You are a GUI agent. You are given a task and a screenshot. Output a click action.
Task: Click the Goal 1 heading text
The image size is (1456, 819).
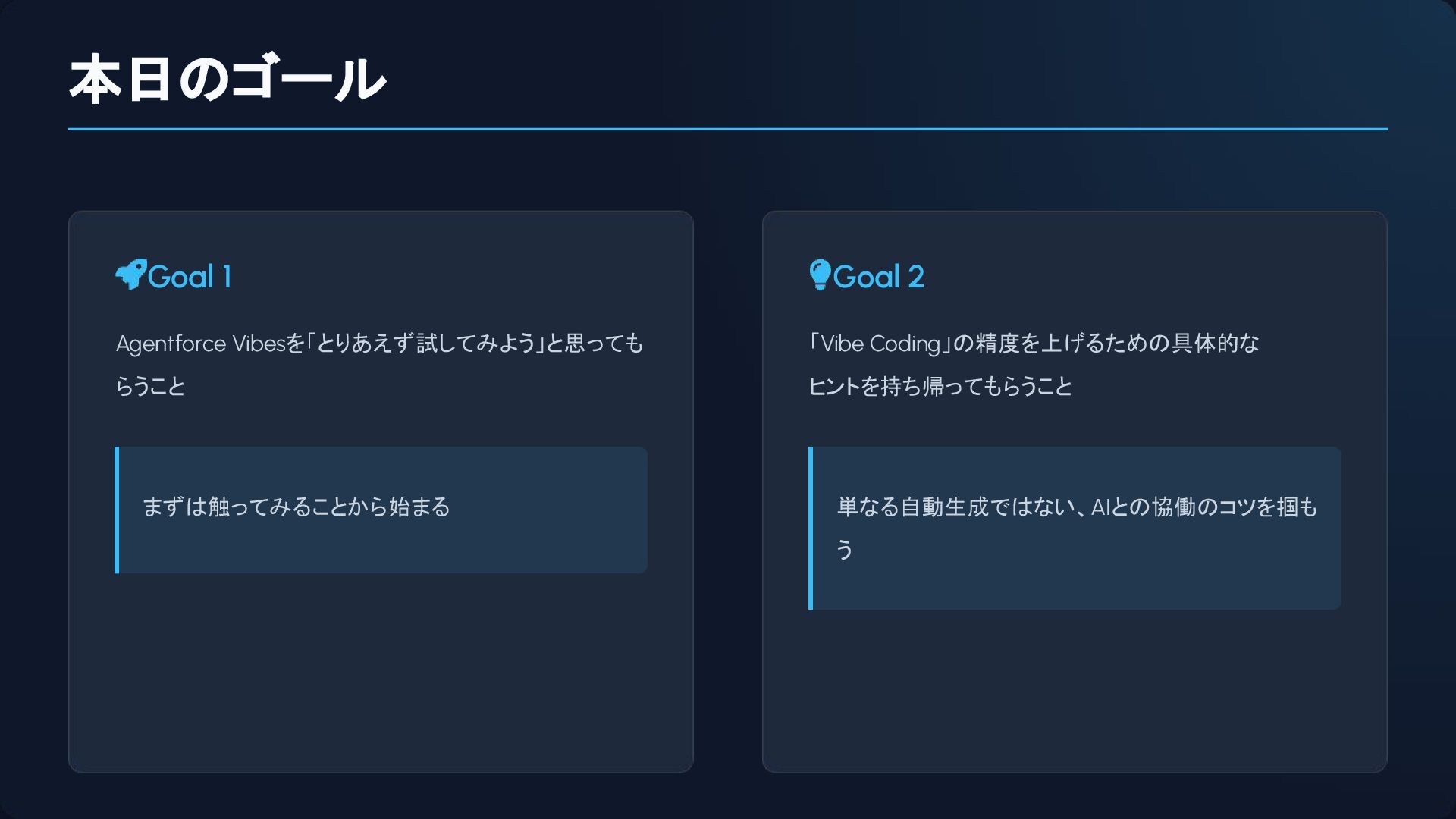[x=190, y=277]
